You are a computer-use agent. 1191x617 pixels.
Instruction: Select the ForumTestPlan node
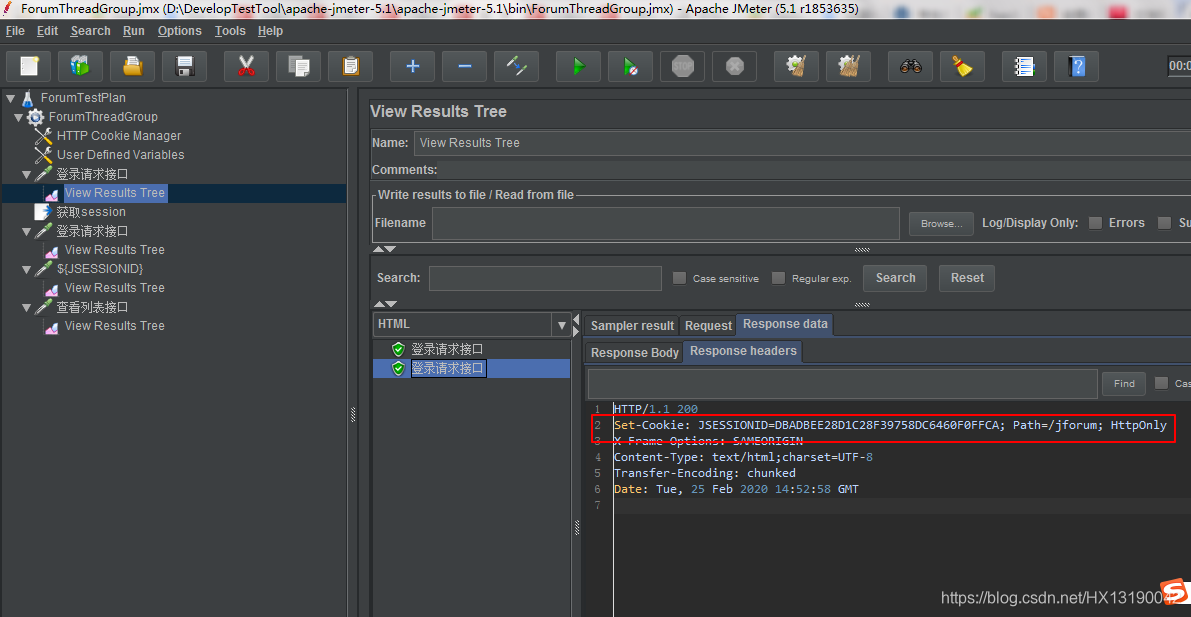pos(84,98)
